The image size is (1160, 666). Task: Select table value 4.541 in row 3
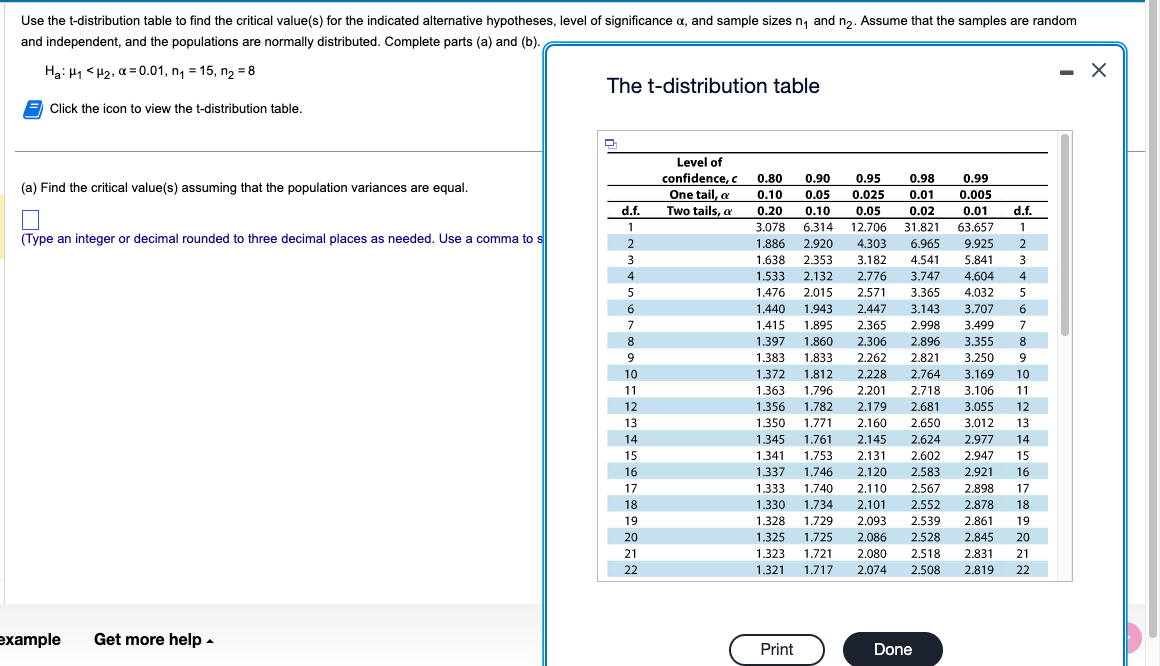click(x=925, y=260)
